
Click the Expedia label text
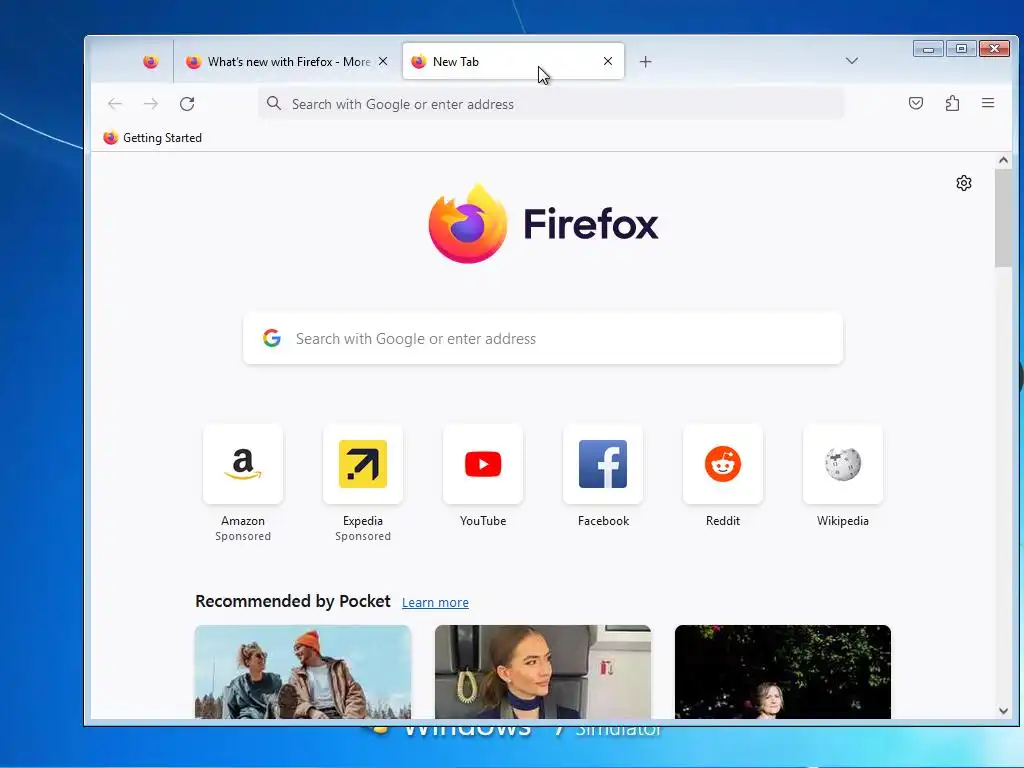(x=363, y=521)
